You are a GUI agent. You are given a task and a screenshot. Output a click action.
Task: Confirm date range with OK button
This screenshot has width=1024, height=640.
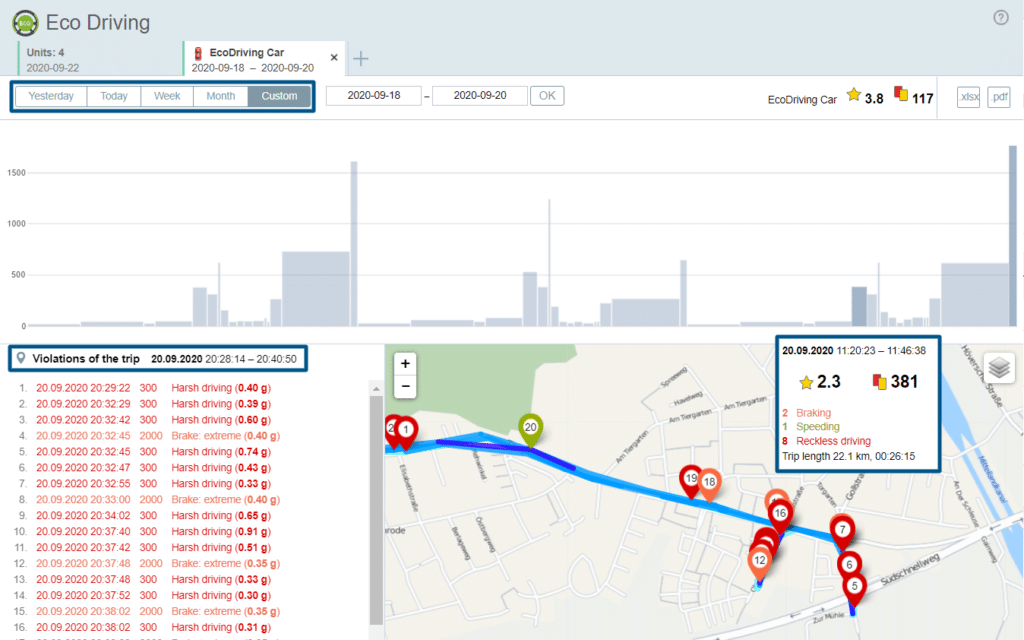547,95
